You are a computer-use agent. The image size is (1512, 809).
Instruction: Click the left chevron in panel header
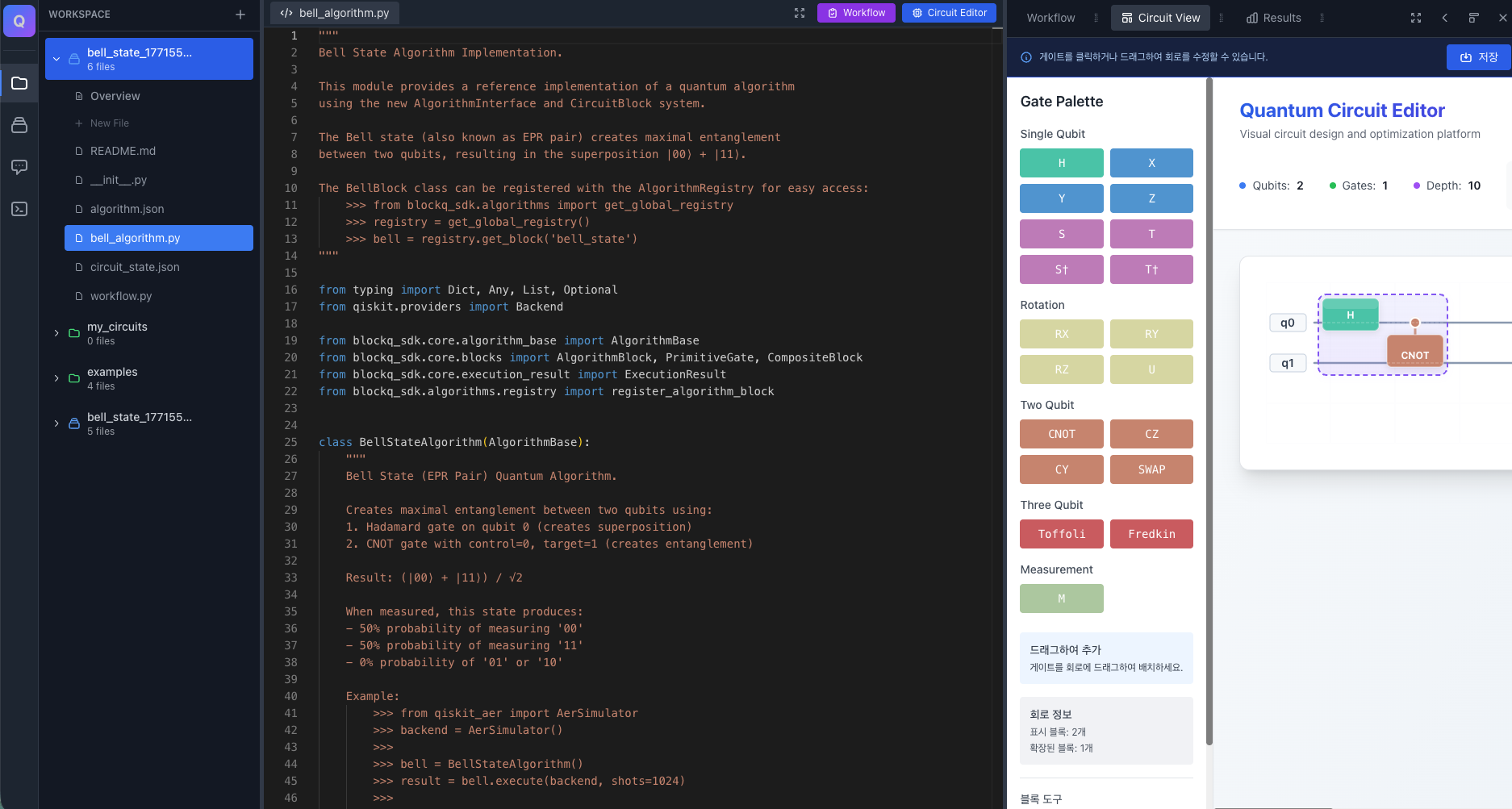[x=1445, y=18]
